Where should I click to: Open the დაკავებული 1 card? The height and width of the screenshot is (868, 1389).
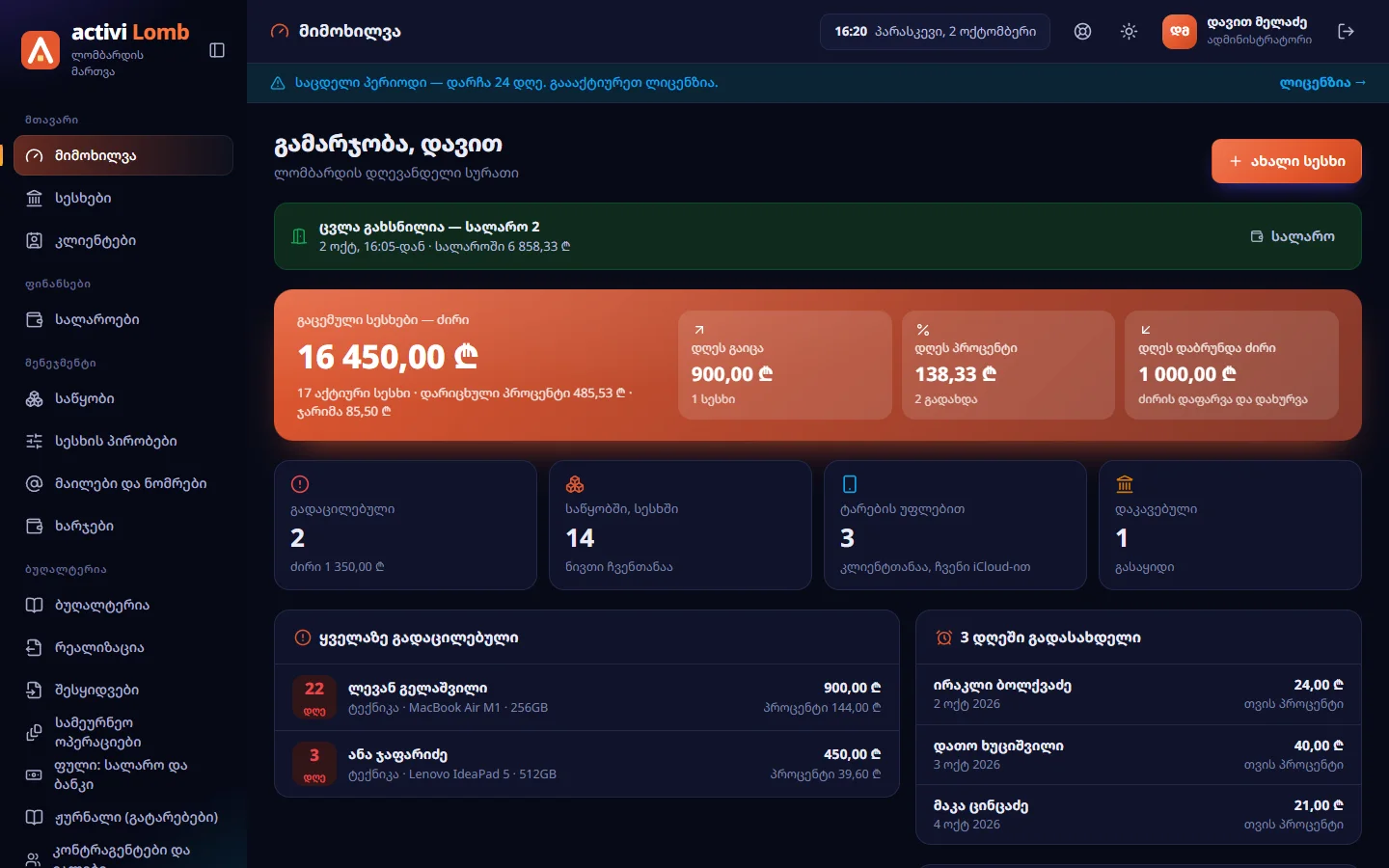tap(1230, 525)
